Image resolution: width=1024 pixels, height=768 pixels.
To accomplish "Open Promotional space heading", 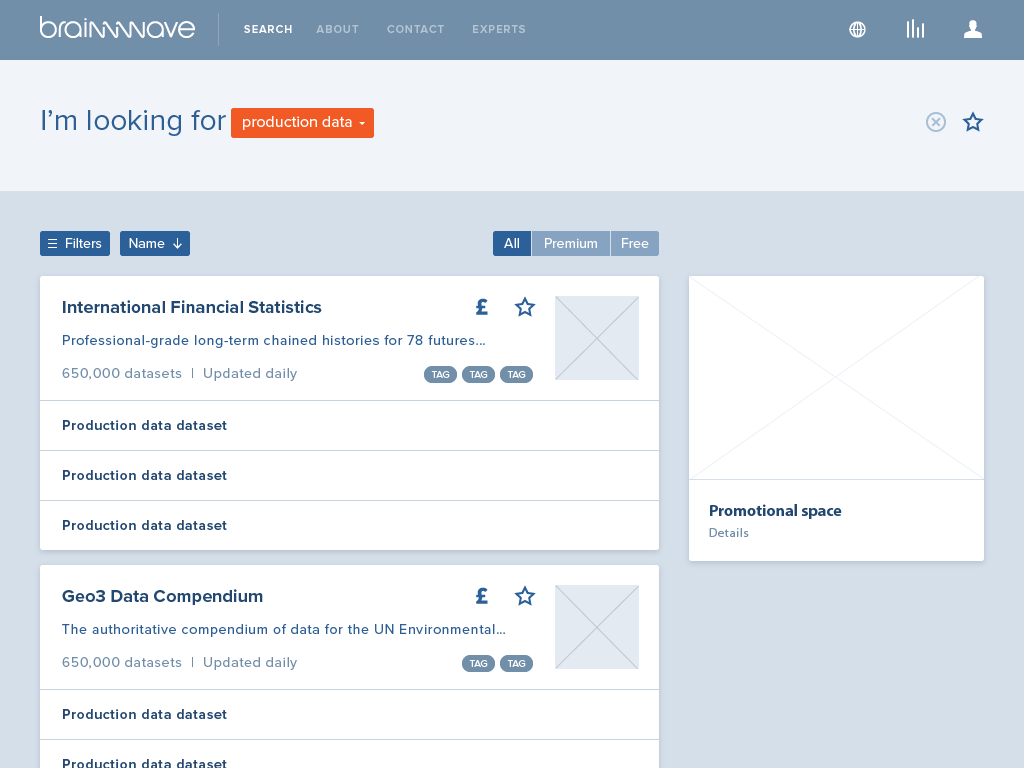I will click(775, 511).
